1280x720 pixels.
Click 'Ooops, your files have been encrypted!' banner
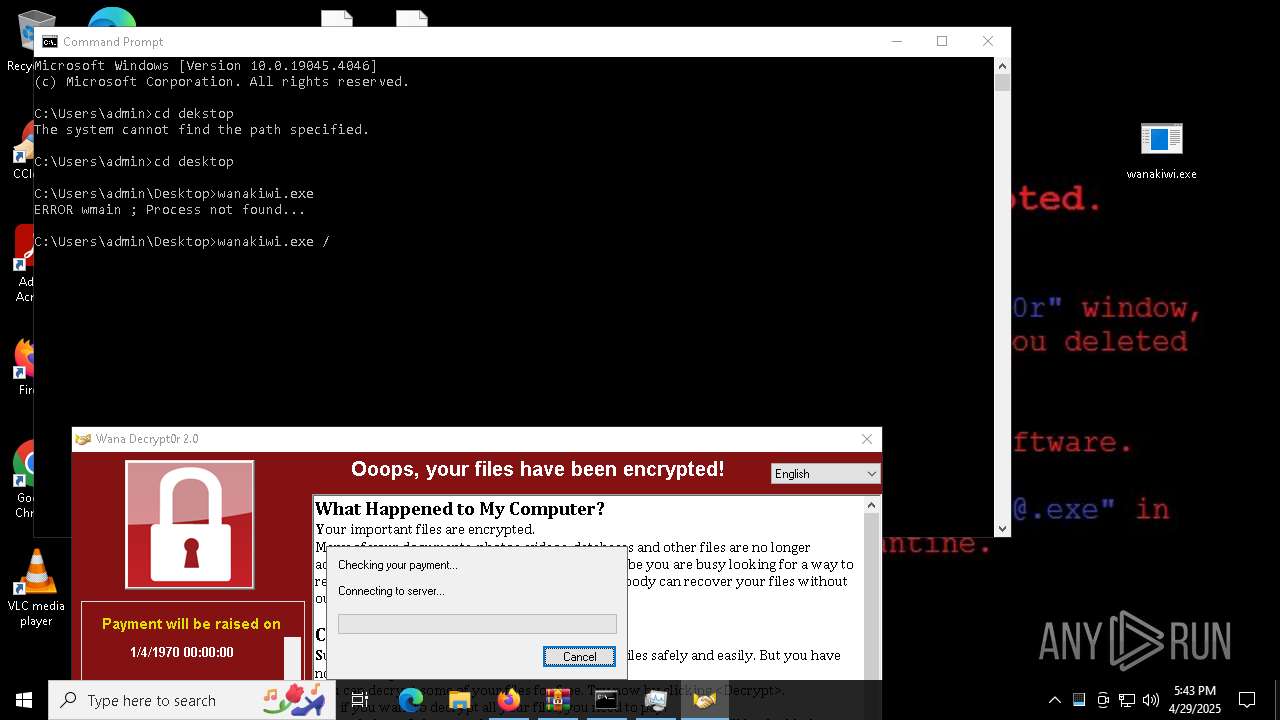pyautogui.click(x=538, y=469)
